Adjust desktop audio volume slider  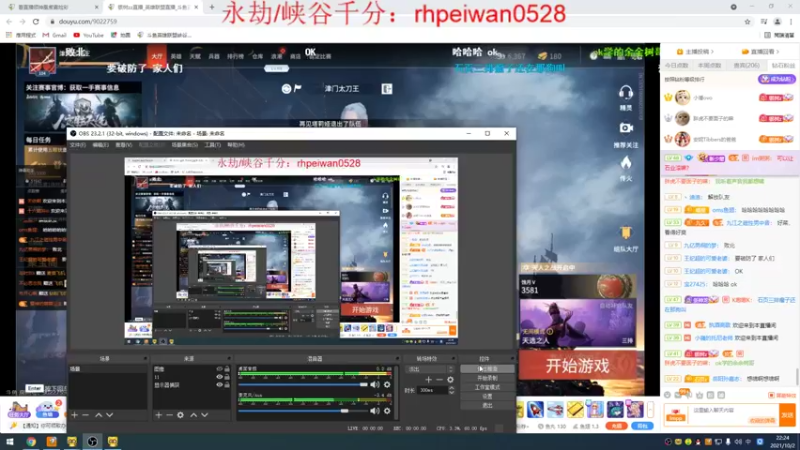coord(303,385)
